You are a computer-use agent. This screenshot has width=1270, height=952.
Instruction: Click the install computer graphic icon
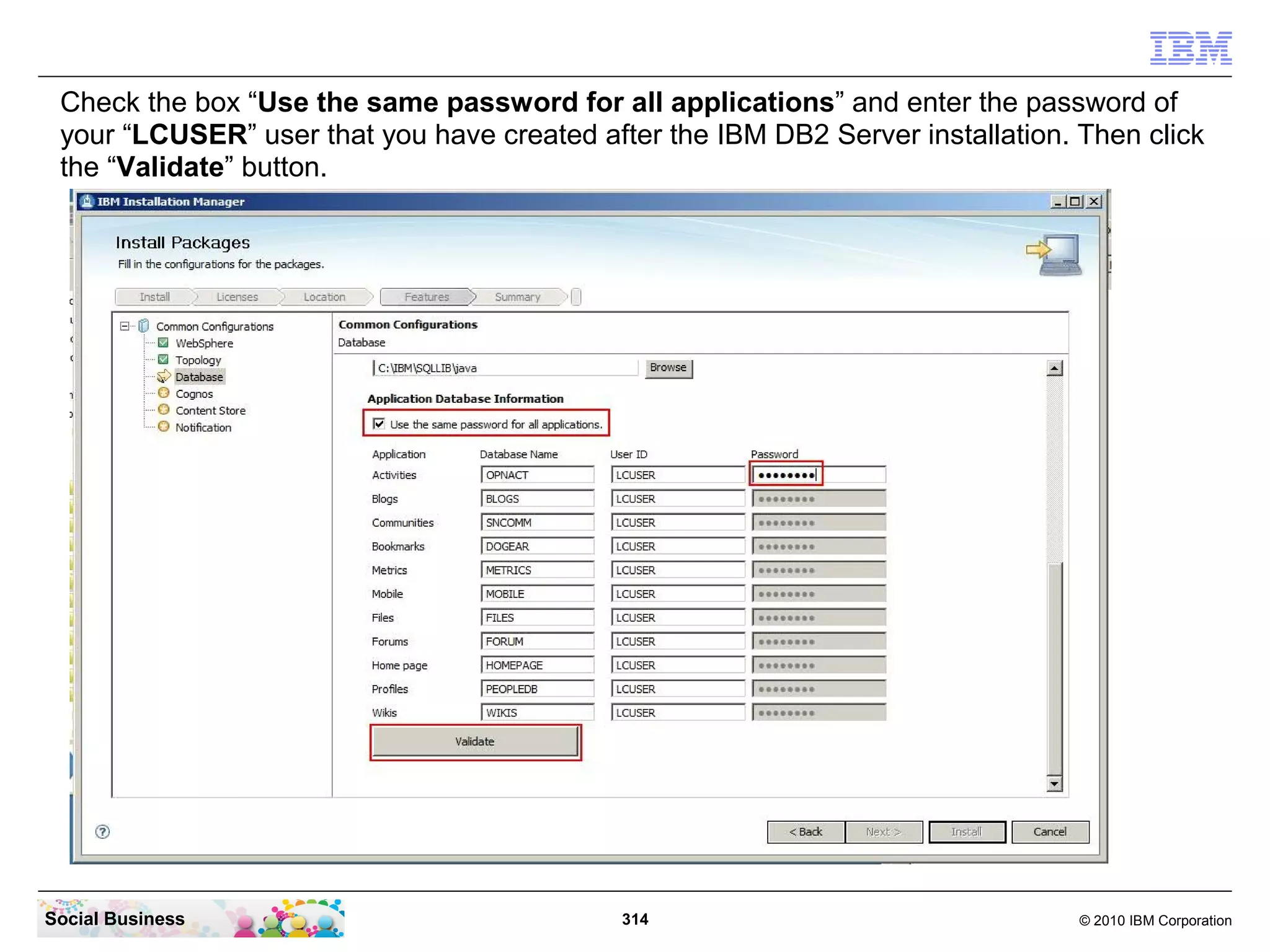coord(1055,255)
